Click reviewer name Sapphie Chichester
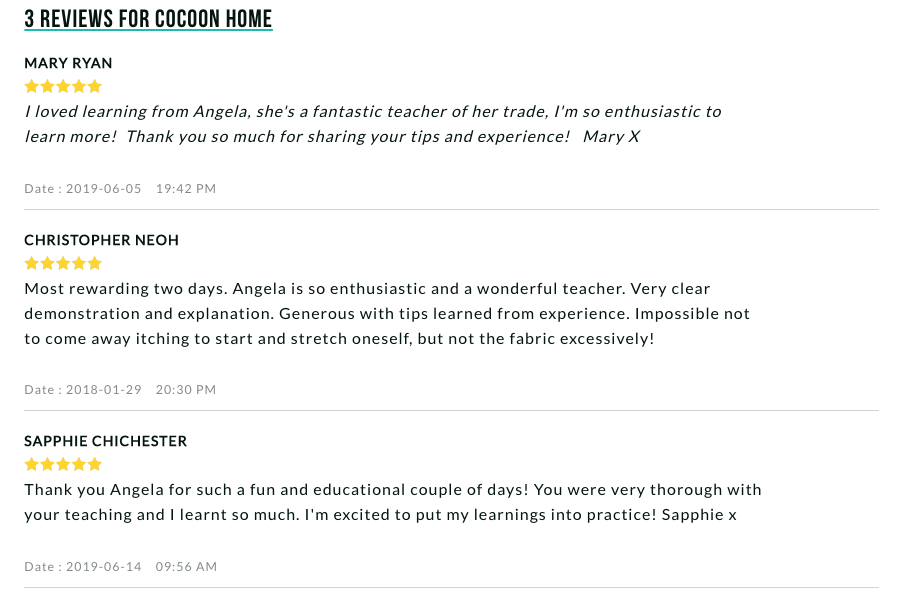Viewport: 917px width, 605px height. pyautogui.click(x=105, y=441)
